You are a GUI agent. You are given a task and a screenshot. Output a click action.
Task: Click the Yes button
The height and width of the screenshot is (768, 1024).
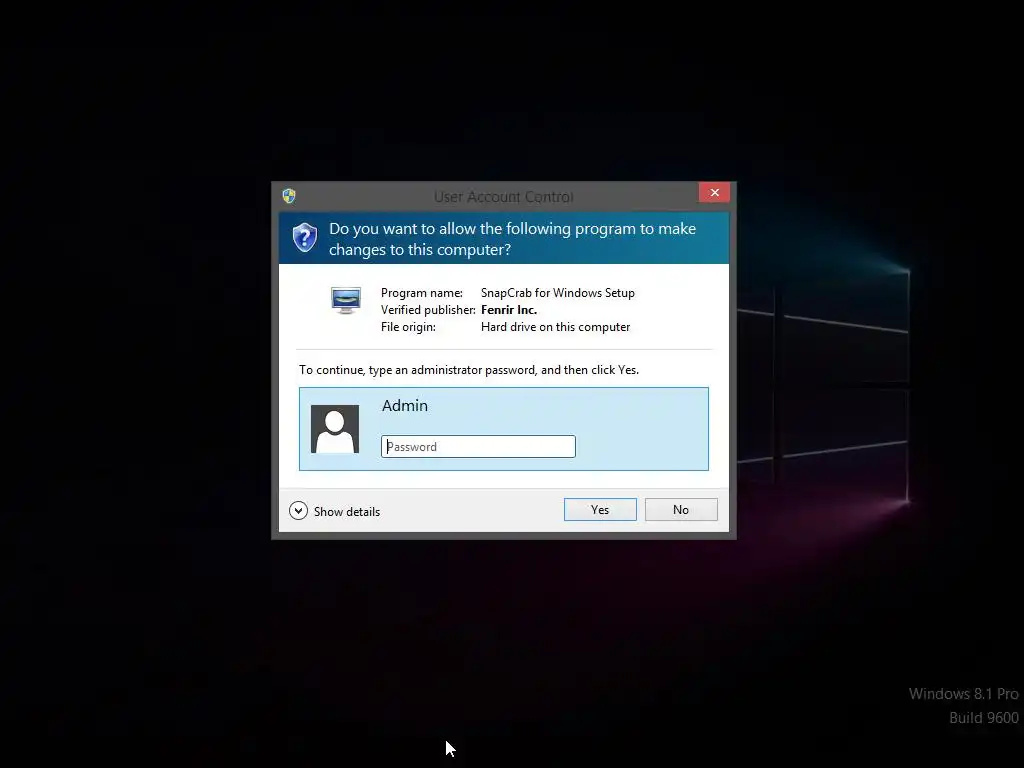coord(600,509)
